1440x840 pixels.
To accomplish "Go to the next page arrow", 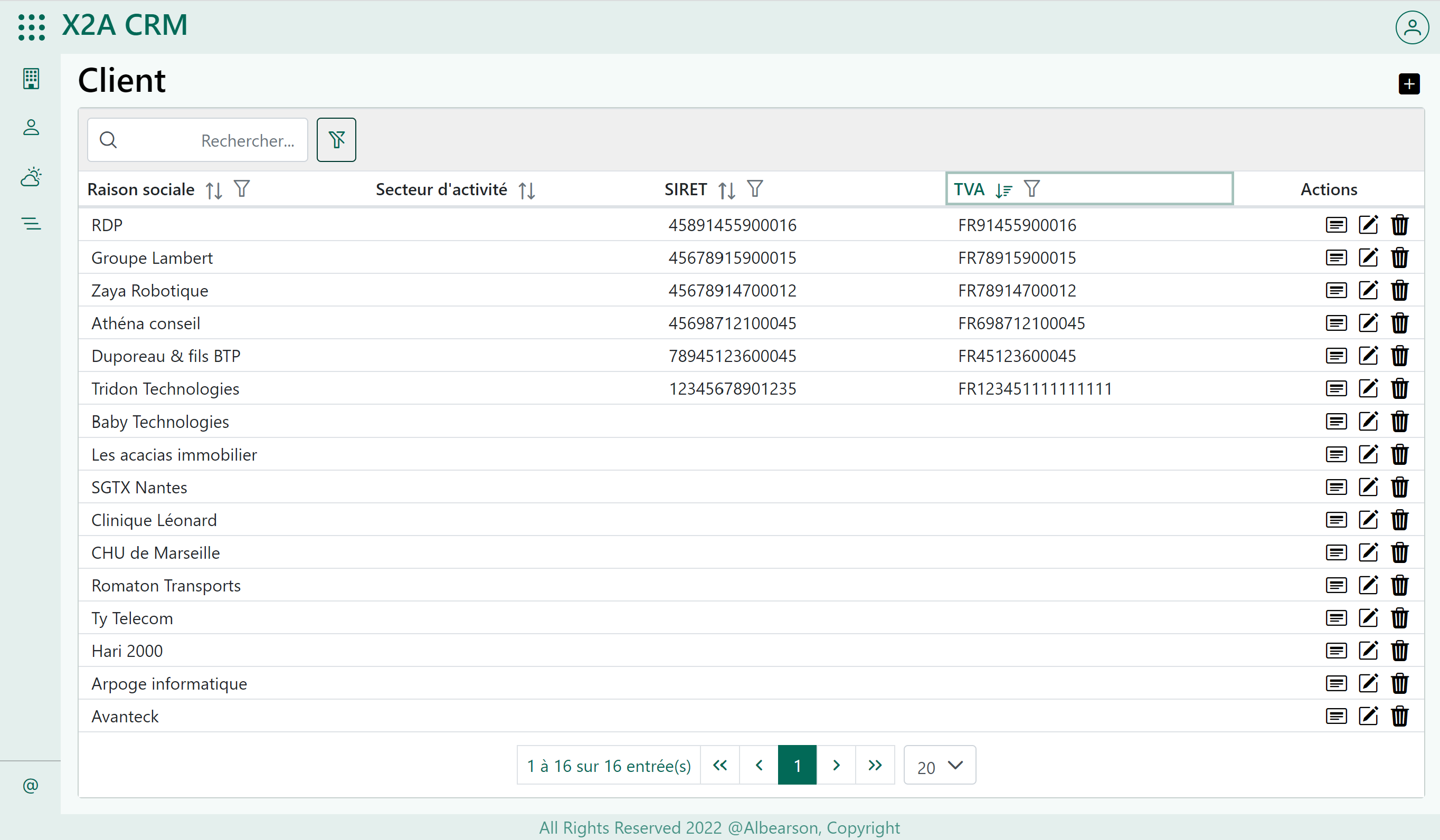I will [x=836, y=766].
